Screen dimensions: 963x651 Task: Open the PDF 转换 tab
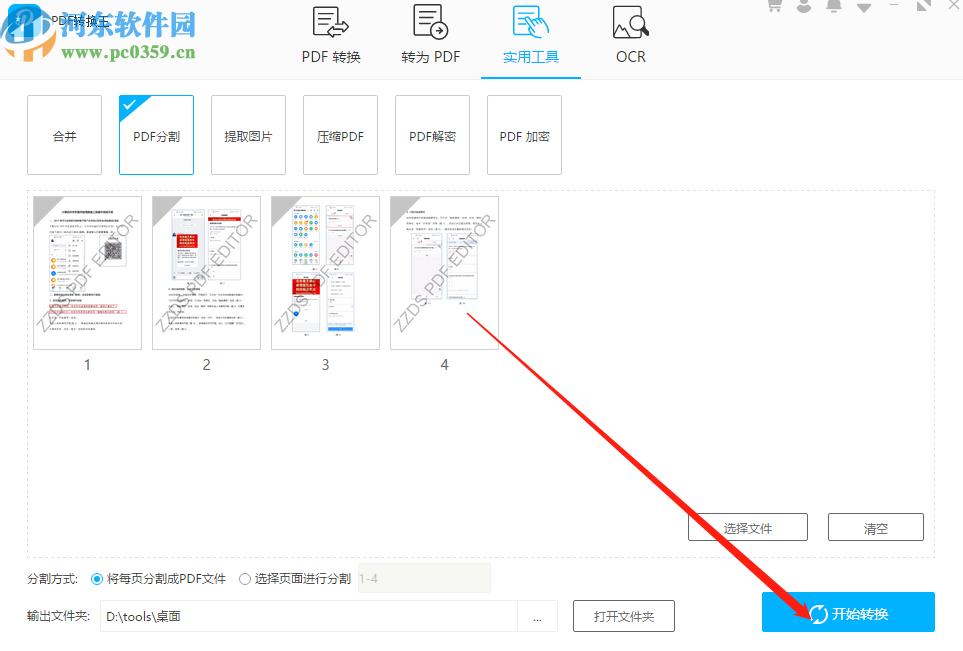331,36
